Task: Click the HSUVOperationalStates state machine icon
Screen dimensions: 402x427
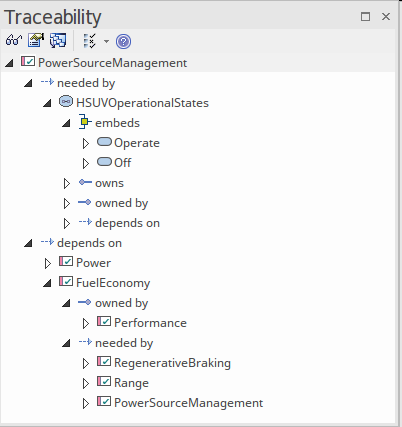Action: (66, 101)
